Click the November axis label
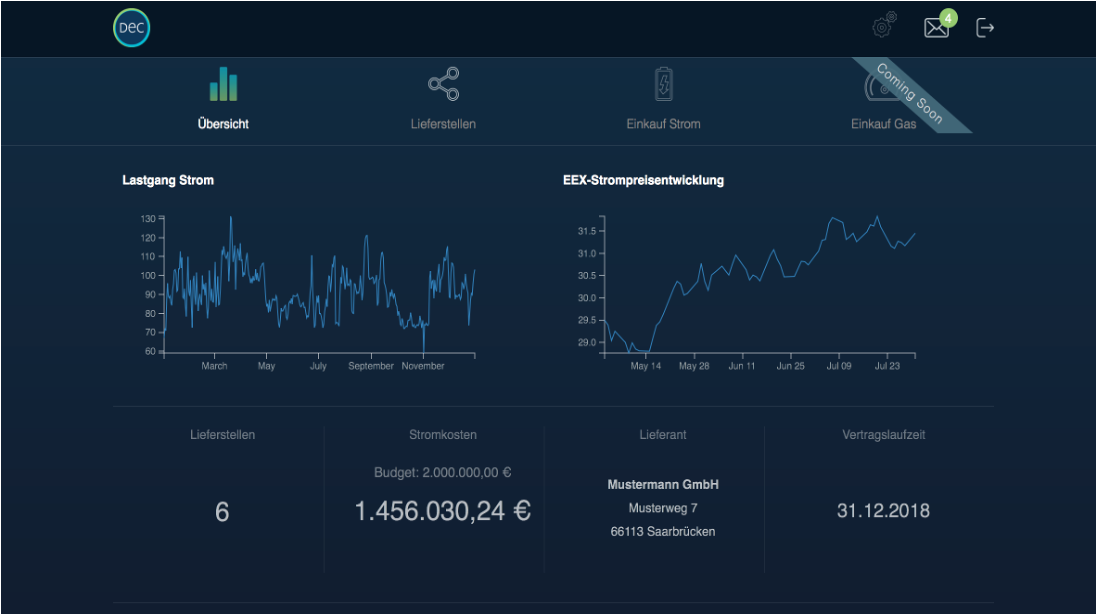 [423, 366]
